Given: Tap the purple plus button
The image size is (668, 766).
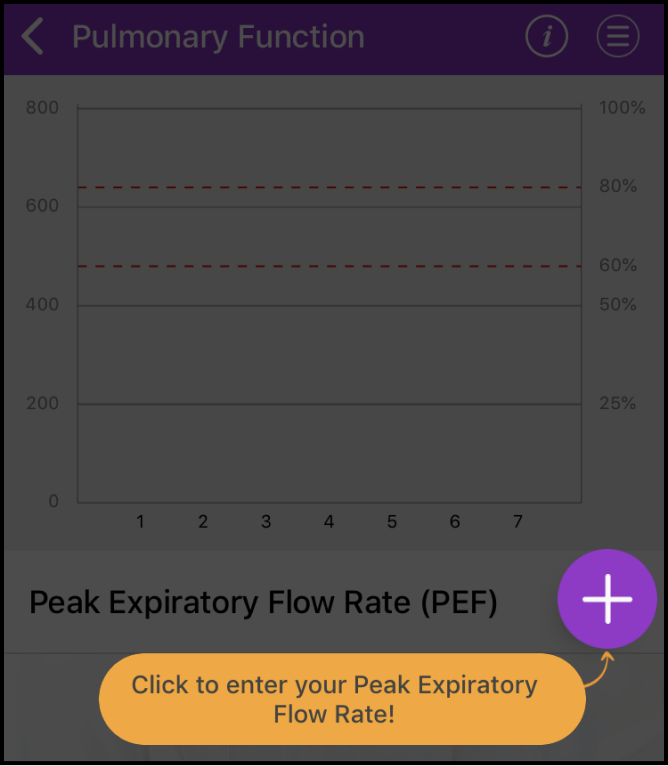Looking at the screenshot, I should [607, 599].
